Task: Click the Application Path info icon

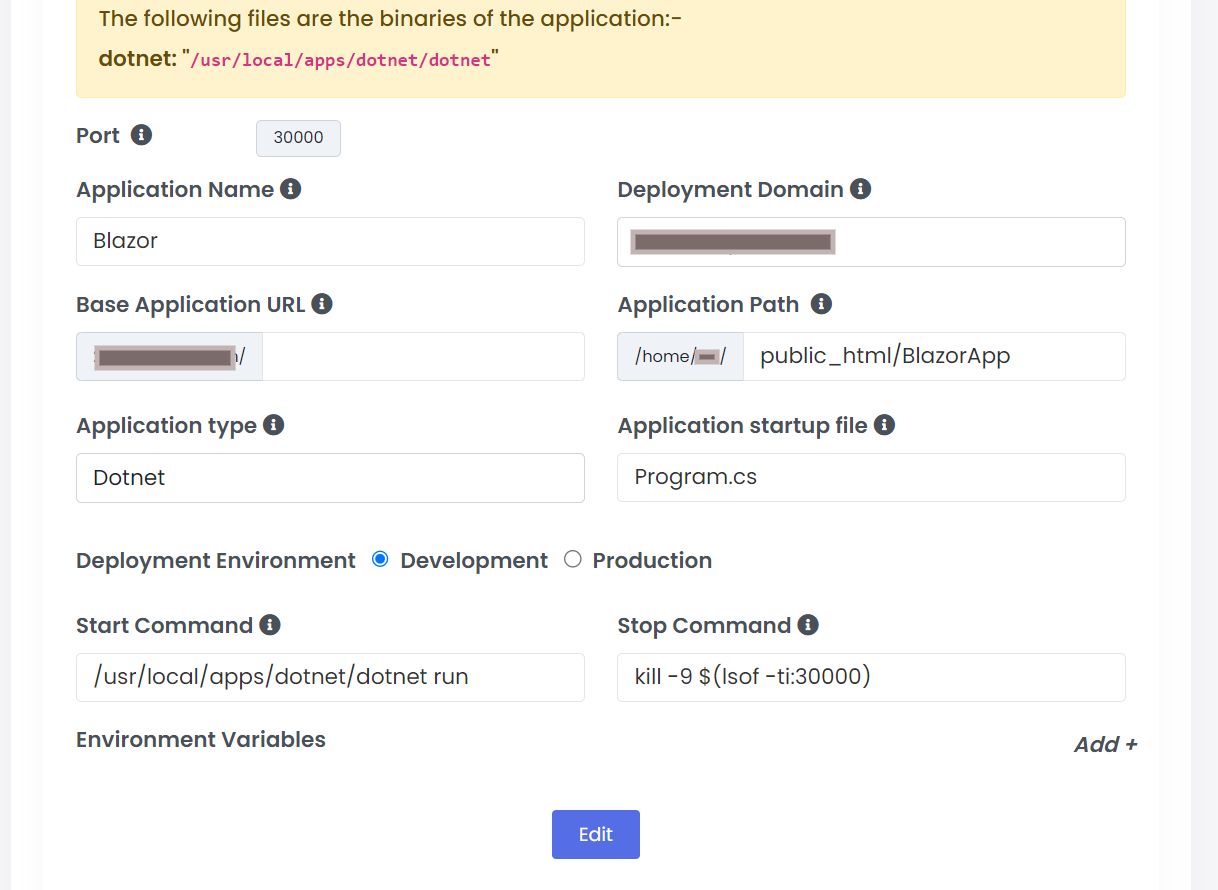Action: (x=821, y=304)
